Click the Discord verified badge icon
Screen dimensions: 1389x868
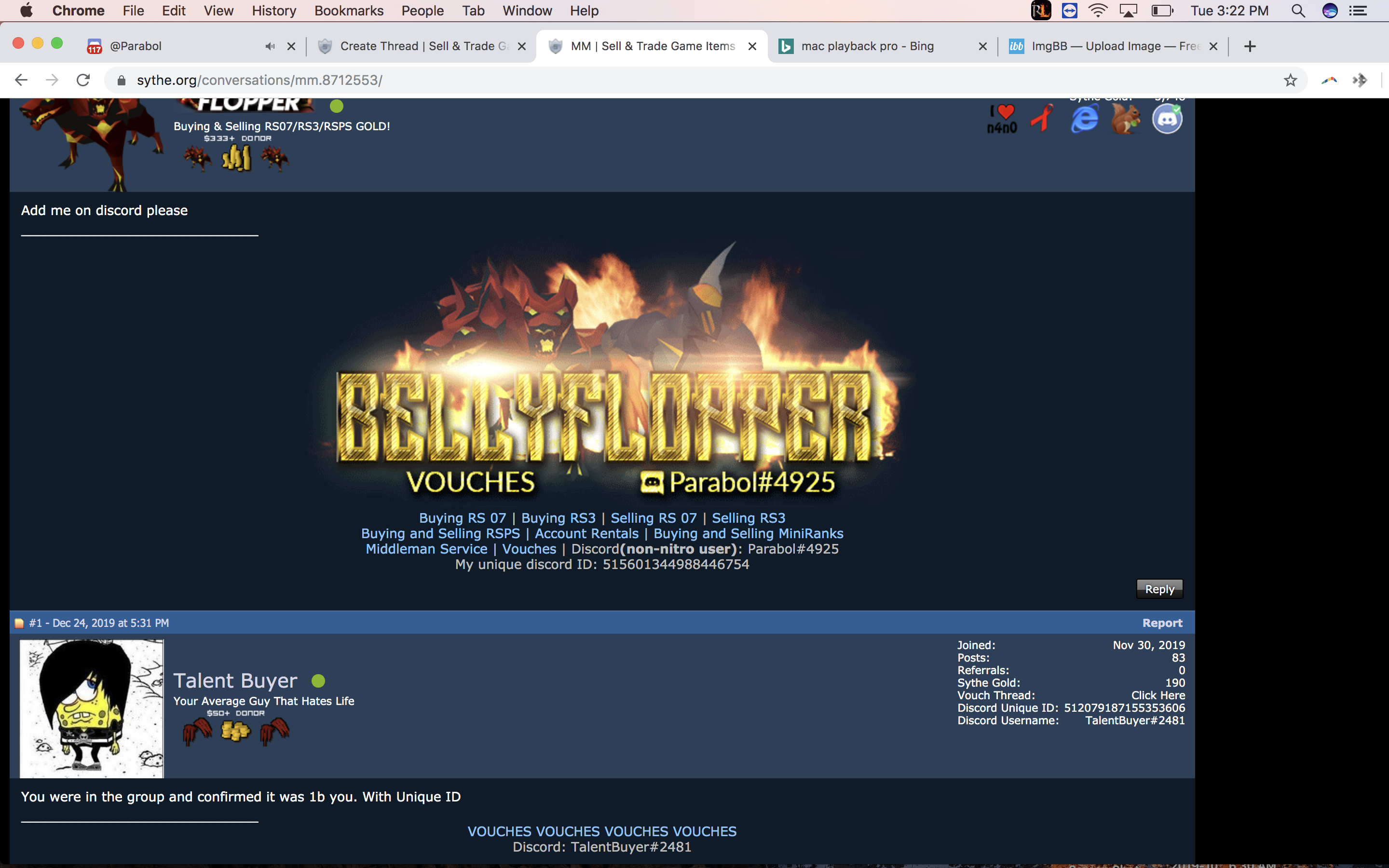tap(1167, 119)
